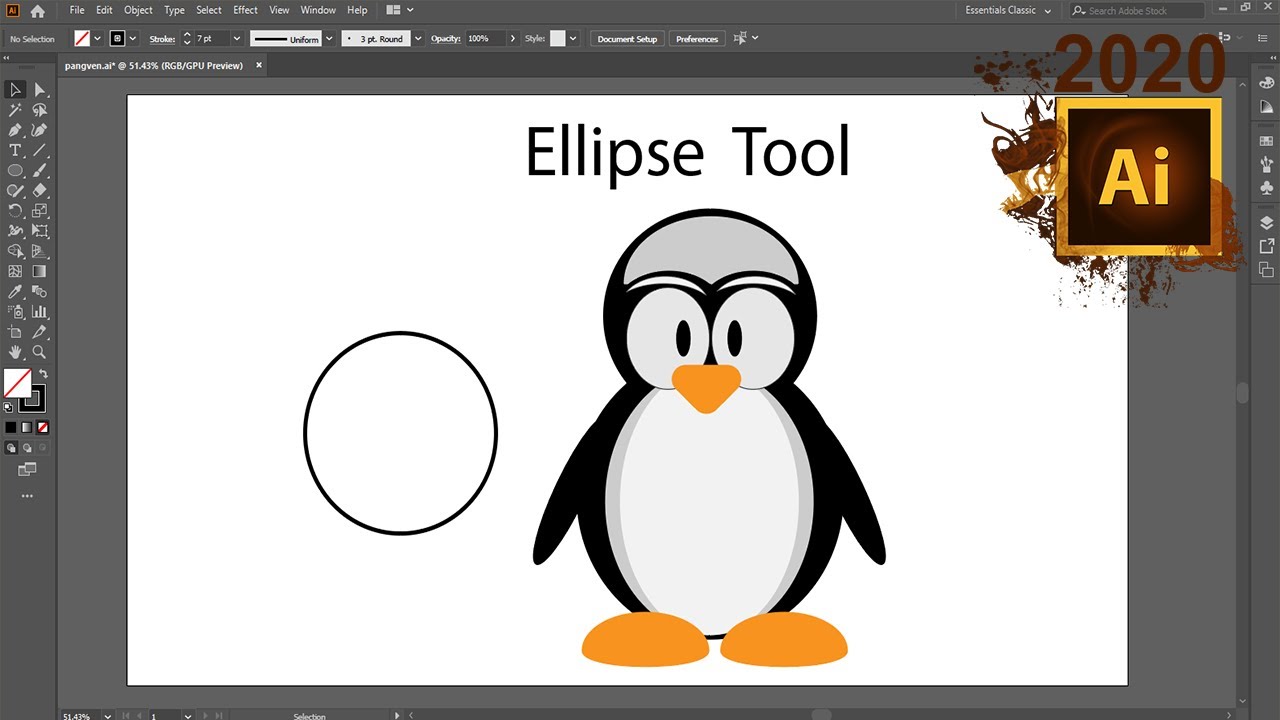
Task: Open the graphic Style dropdown
Action: 573,38
